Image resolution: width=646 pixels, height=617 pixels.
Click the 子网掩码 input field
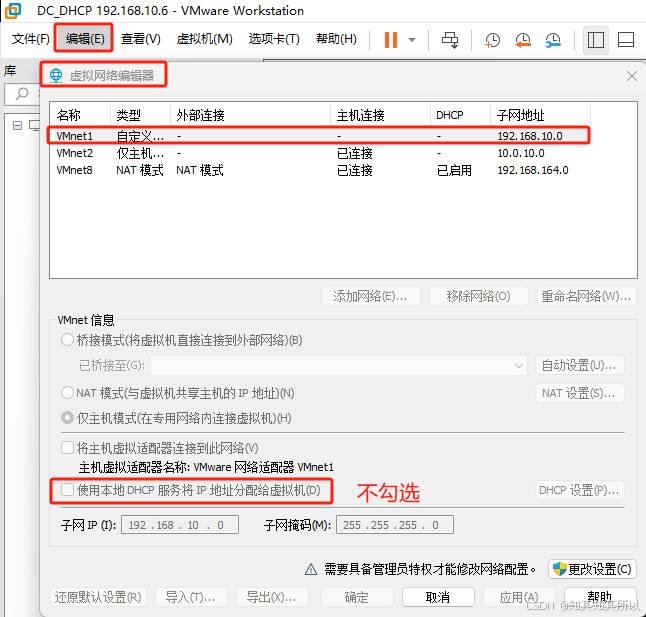395,525
